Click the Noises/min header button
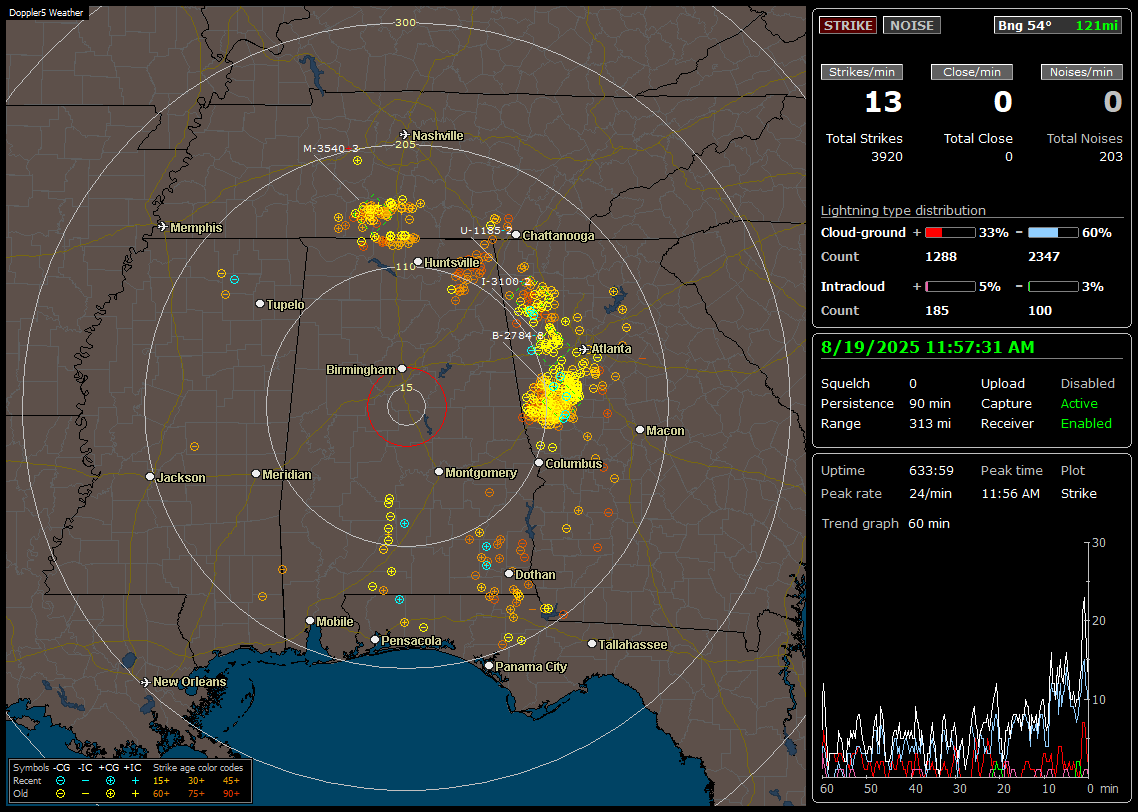The width and height of the screenshot is (1138, 812). (x=1081, y=72)
